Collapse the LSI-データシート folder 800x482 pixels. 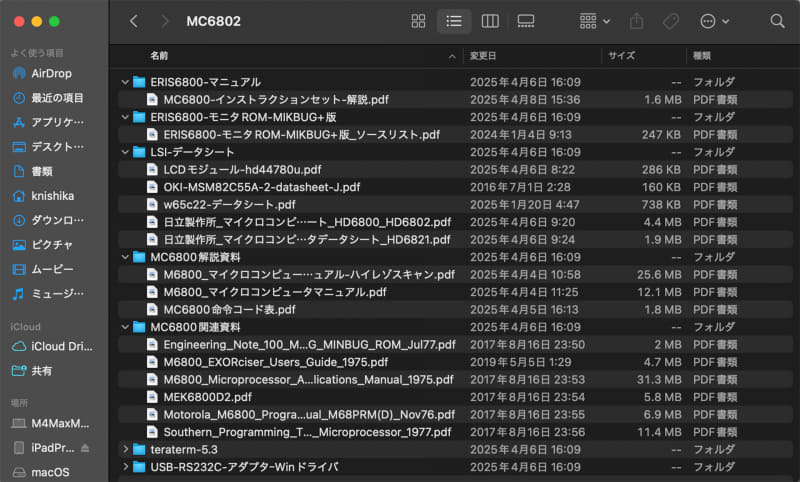[125, 152]
